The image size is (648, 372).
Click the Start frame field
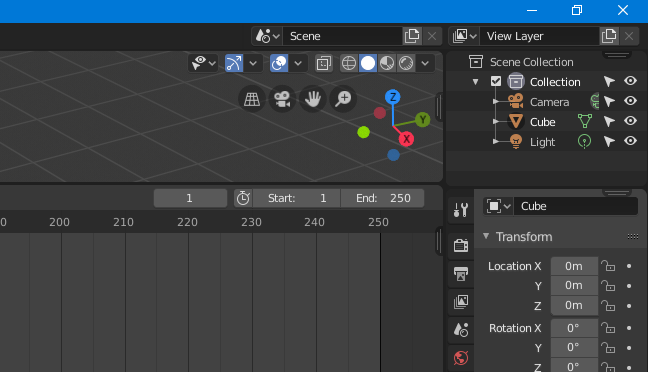click(297, 198)
